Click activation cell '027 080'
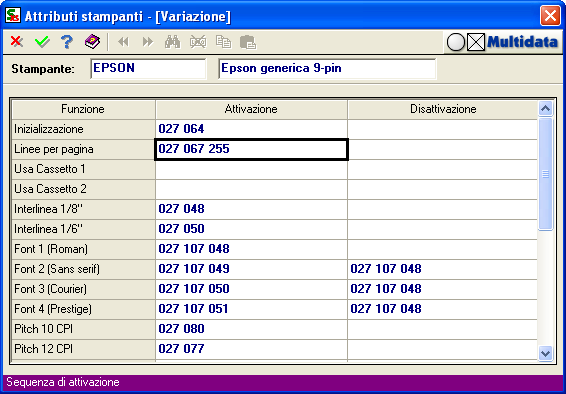 [251, 329]
